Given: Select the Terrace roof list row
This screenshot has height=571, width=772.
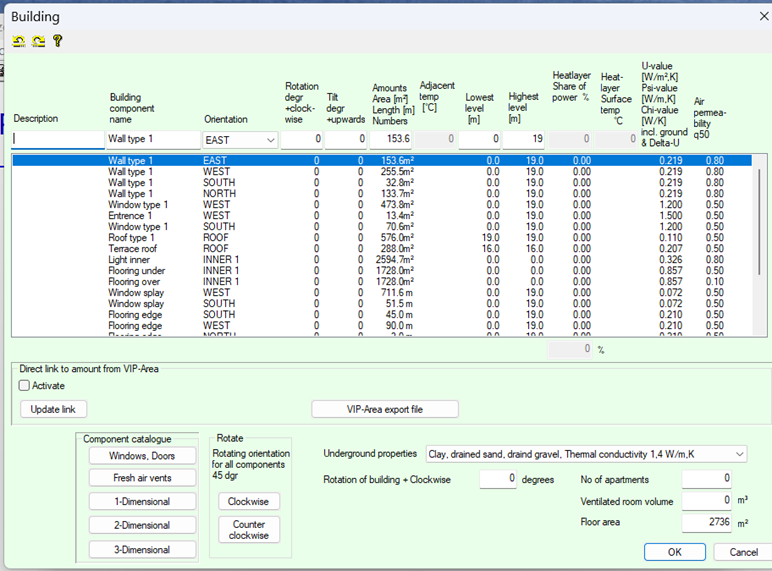Looking at the screenshot, I should click(x=130, y=248).
